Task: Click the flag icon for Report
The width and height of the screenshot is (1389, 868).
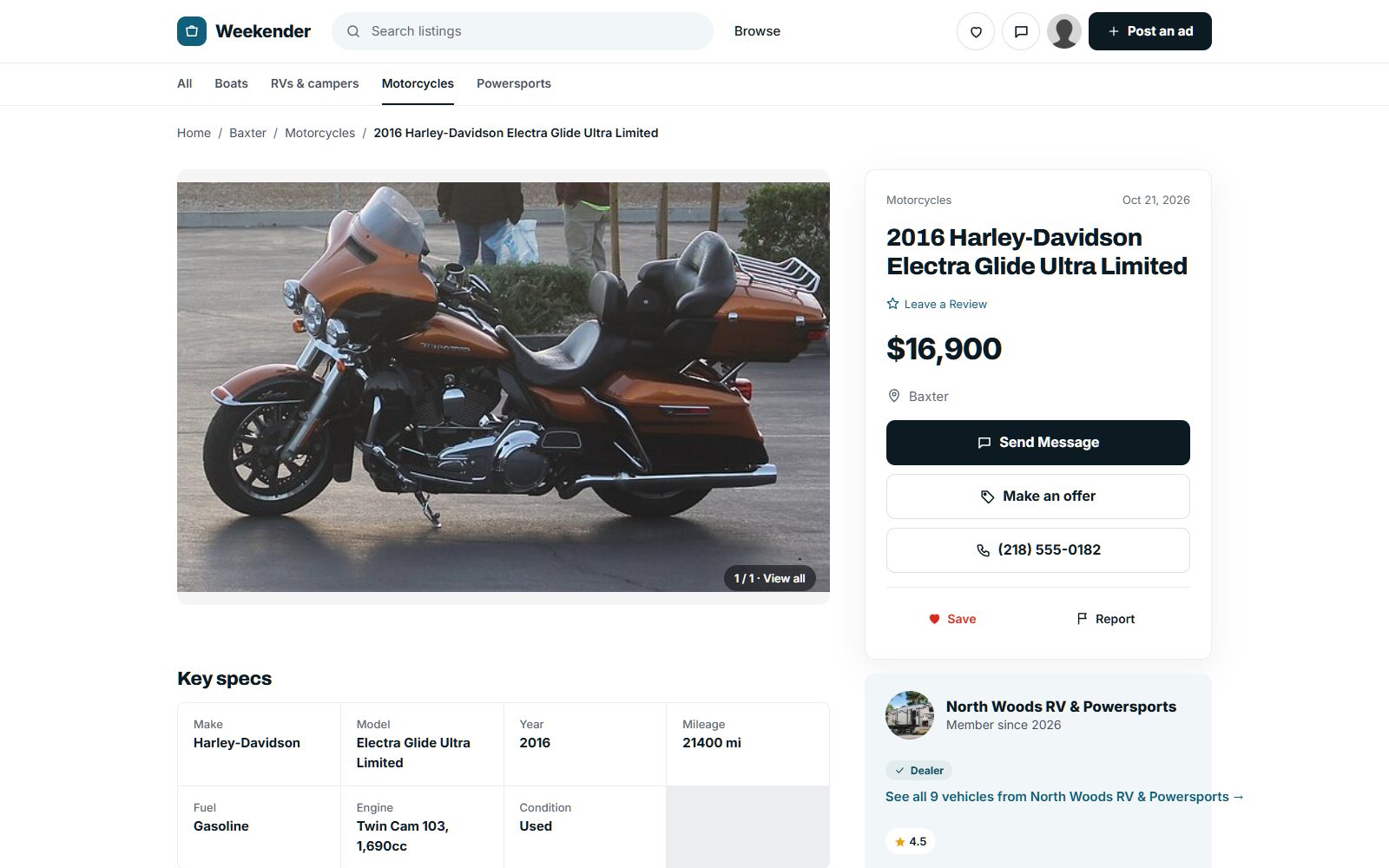Action: pyautogui.click(x=1082, y=619)
